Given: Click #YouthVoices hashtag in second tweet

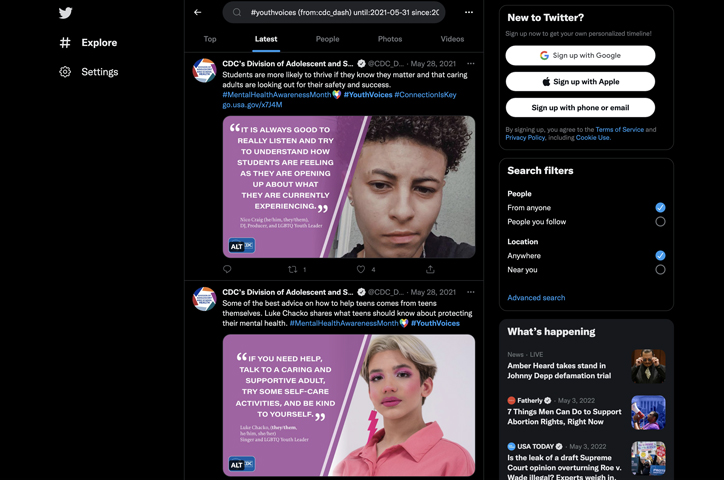Looking at the screenshot, I should pyautogui.click(x=435, y=323).
